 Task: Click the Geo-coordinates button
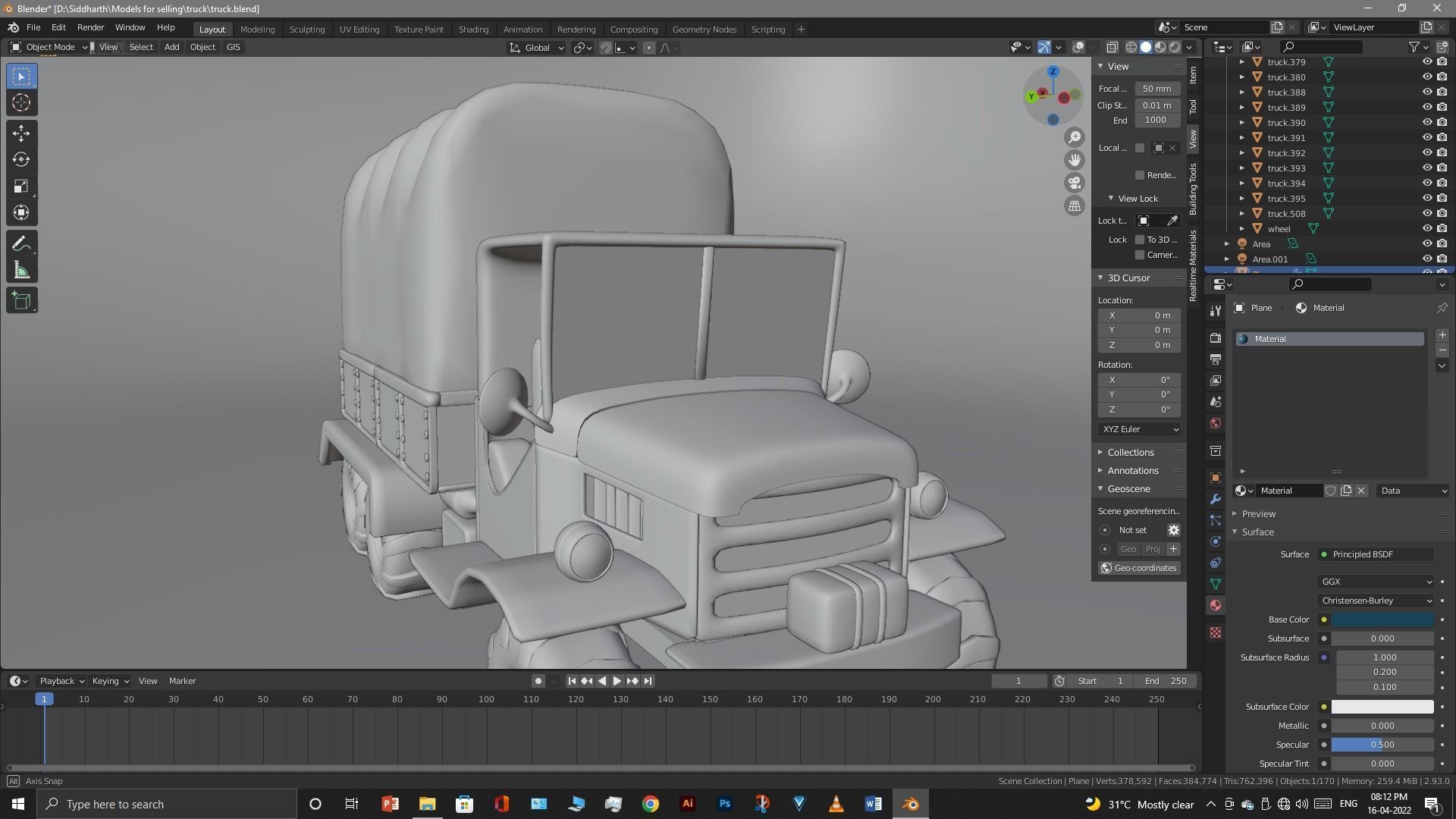(1139, 568)
